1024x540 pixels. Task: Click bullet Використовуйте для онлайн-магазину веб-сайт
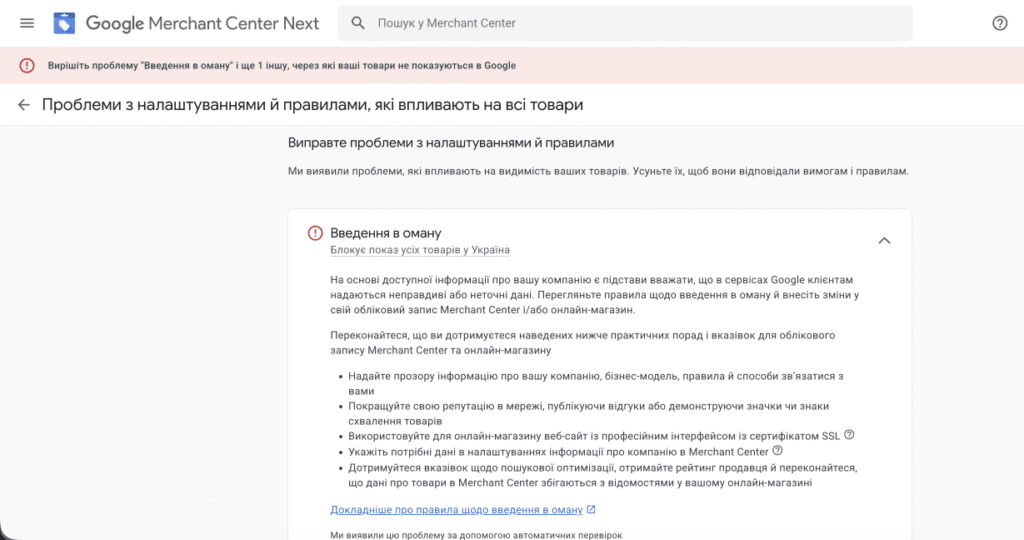coord(594,436)
